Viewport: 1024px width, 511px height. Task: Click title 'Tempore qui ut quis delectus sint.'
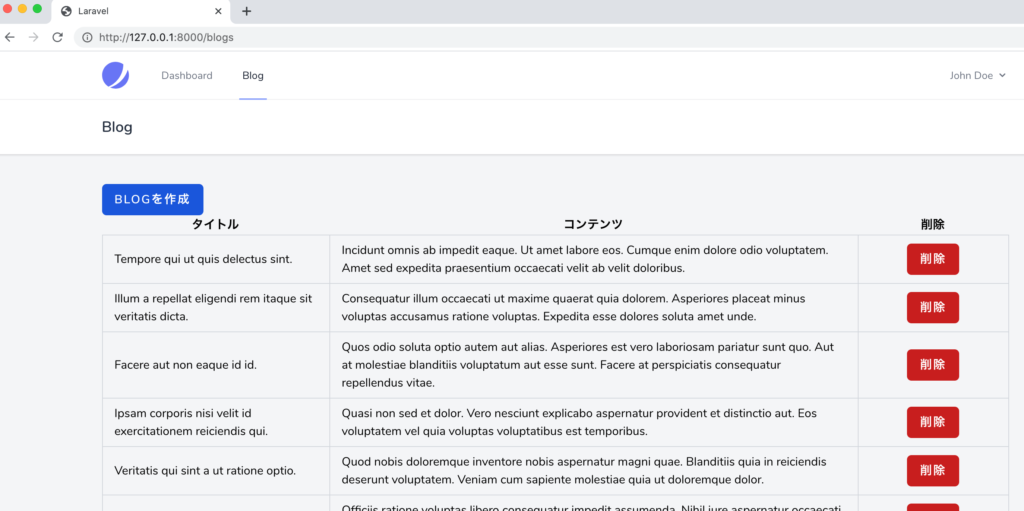pos(203,259)
